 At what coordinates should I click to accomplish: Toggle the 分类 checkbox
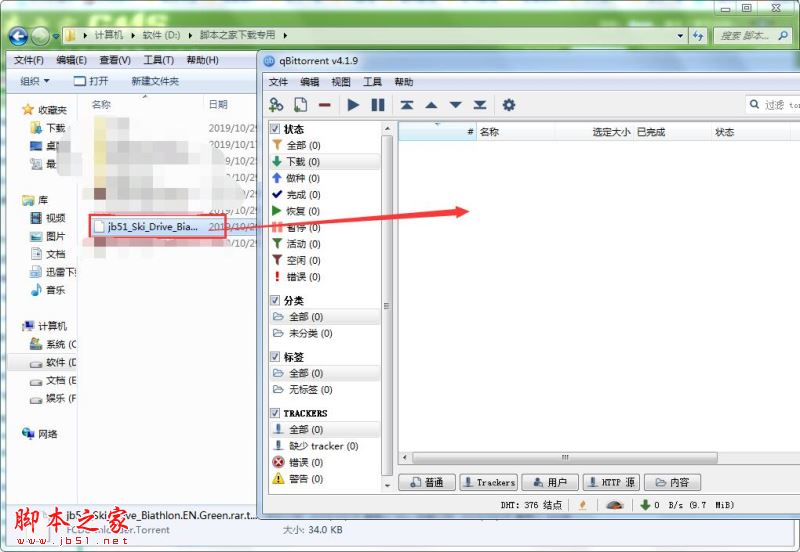pos(275,300)
